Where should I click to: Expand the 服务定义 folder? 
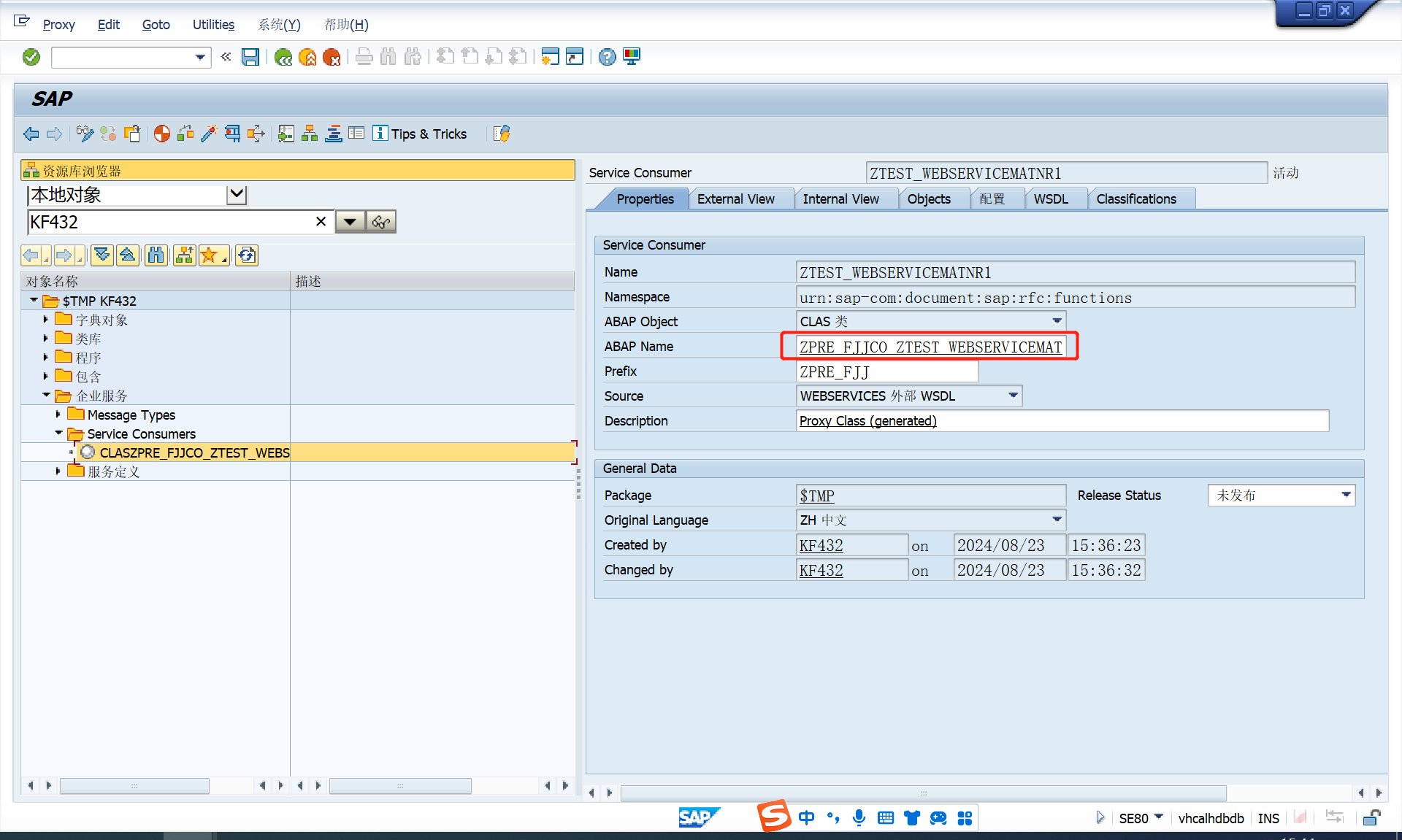coord(58,471)
